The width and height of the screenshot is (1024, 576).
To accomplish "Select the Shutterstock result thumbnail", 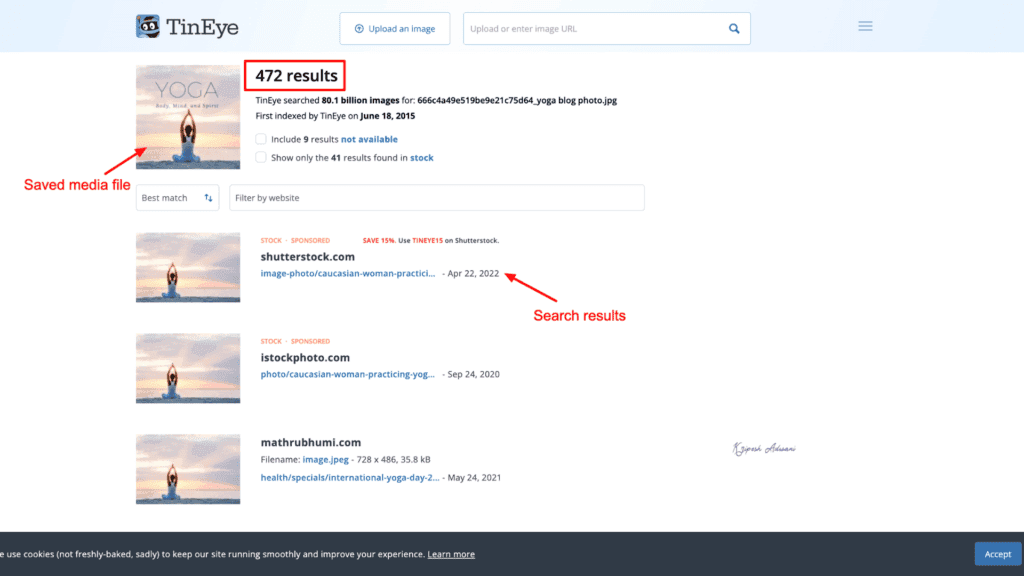I will point(187,267).
